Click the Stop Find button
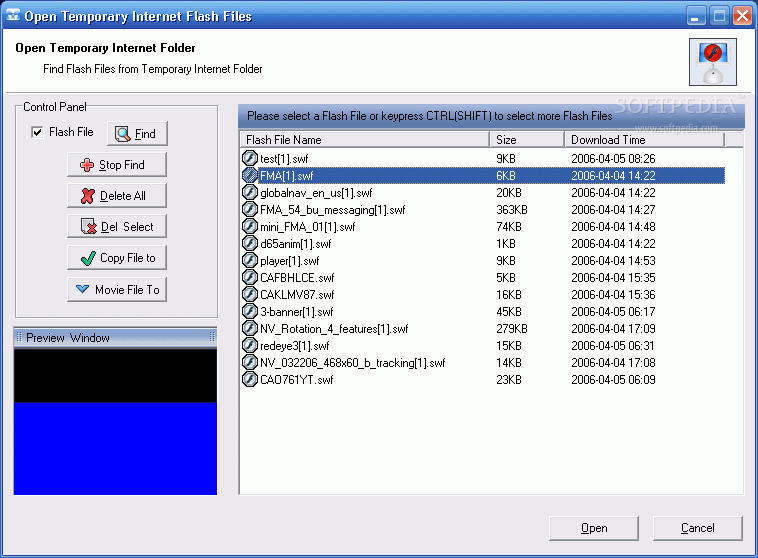 (x=117, y=165)
